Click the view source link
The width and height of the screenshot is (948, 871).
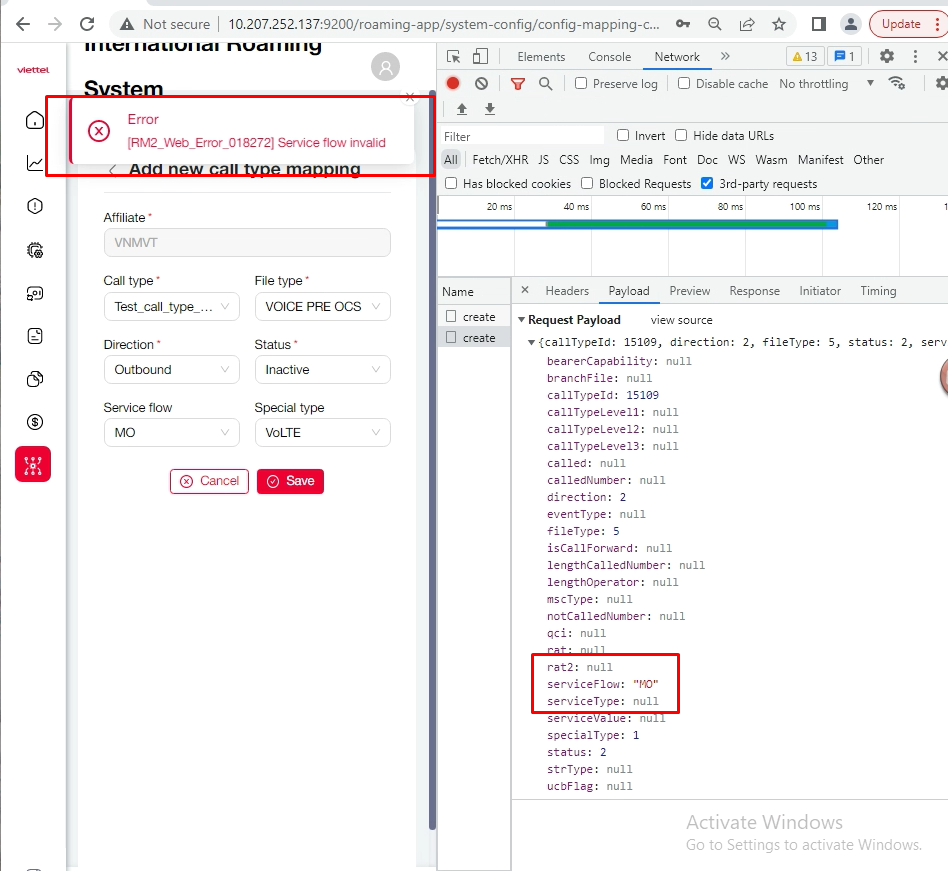(681, 320)
